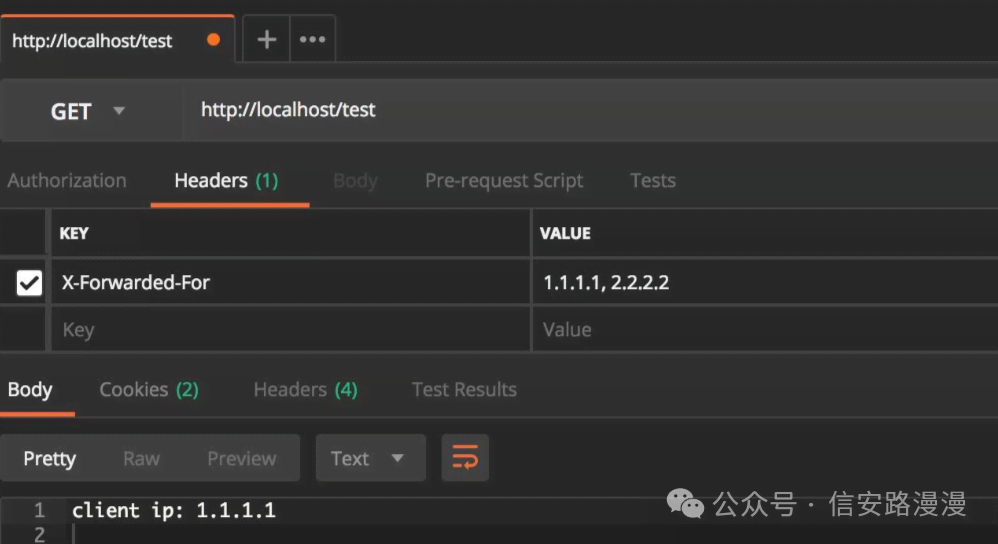Viewport: 998px width, 544px height.
Task: Open the Test Results tab
Action: click(x=464, y=389)
